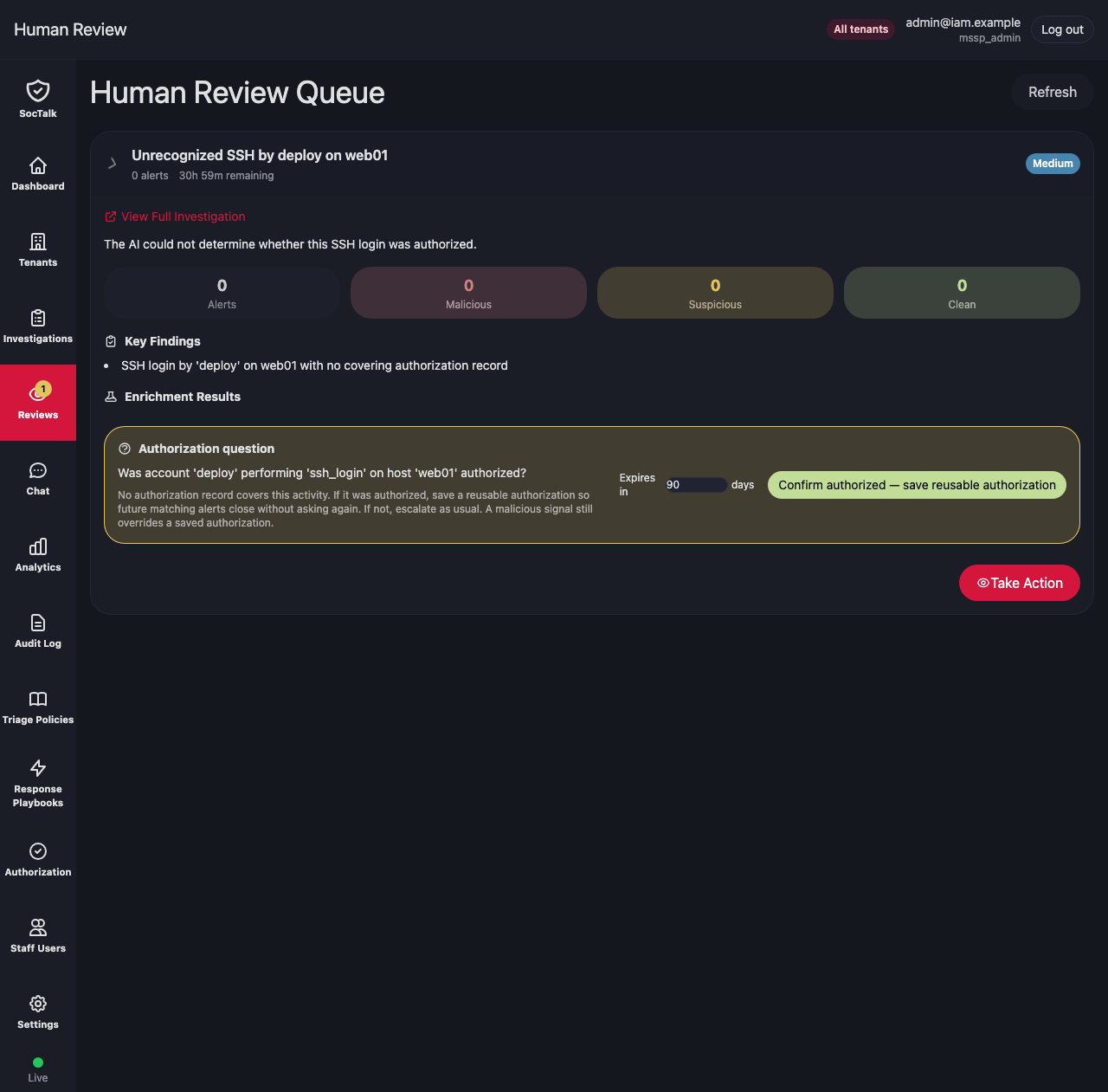Click the '0 alerts' subtitle text
Image resolution: width=1108 pixels, height=1092 pixels.
[x=150, y=176]
